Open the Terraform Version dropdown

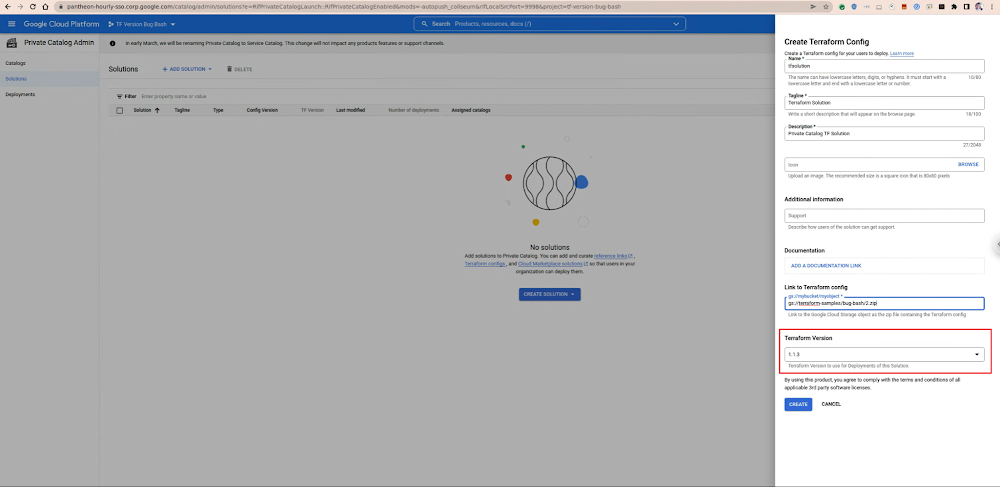[x=884, y=355]
